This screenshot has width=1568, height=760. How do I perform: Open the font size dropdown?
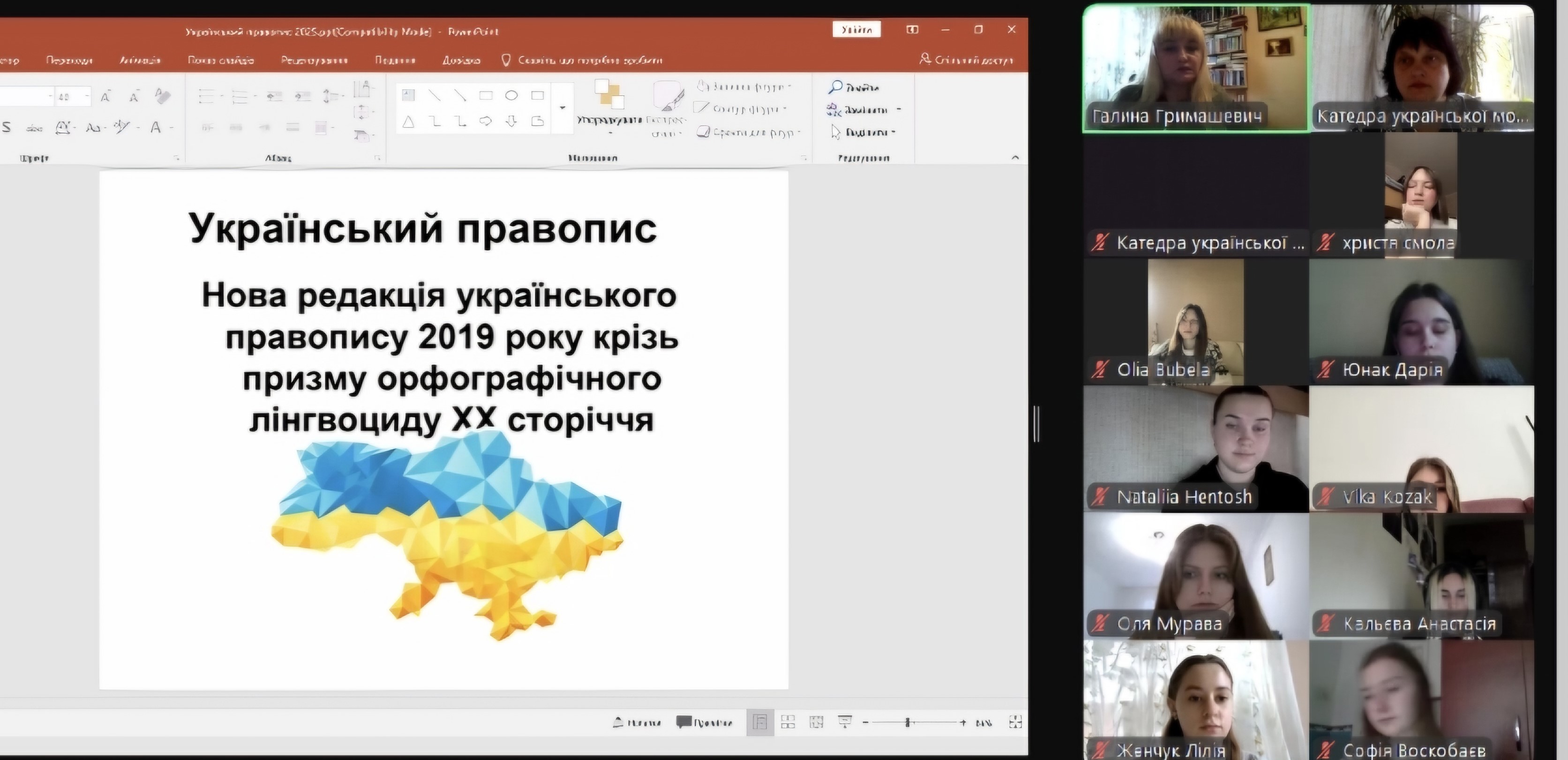88,96
